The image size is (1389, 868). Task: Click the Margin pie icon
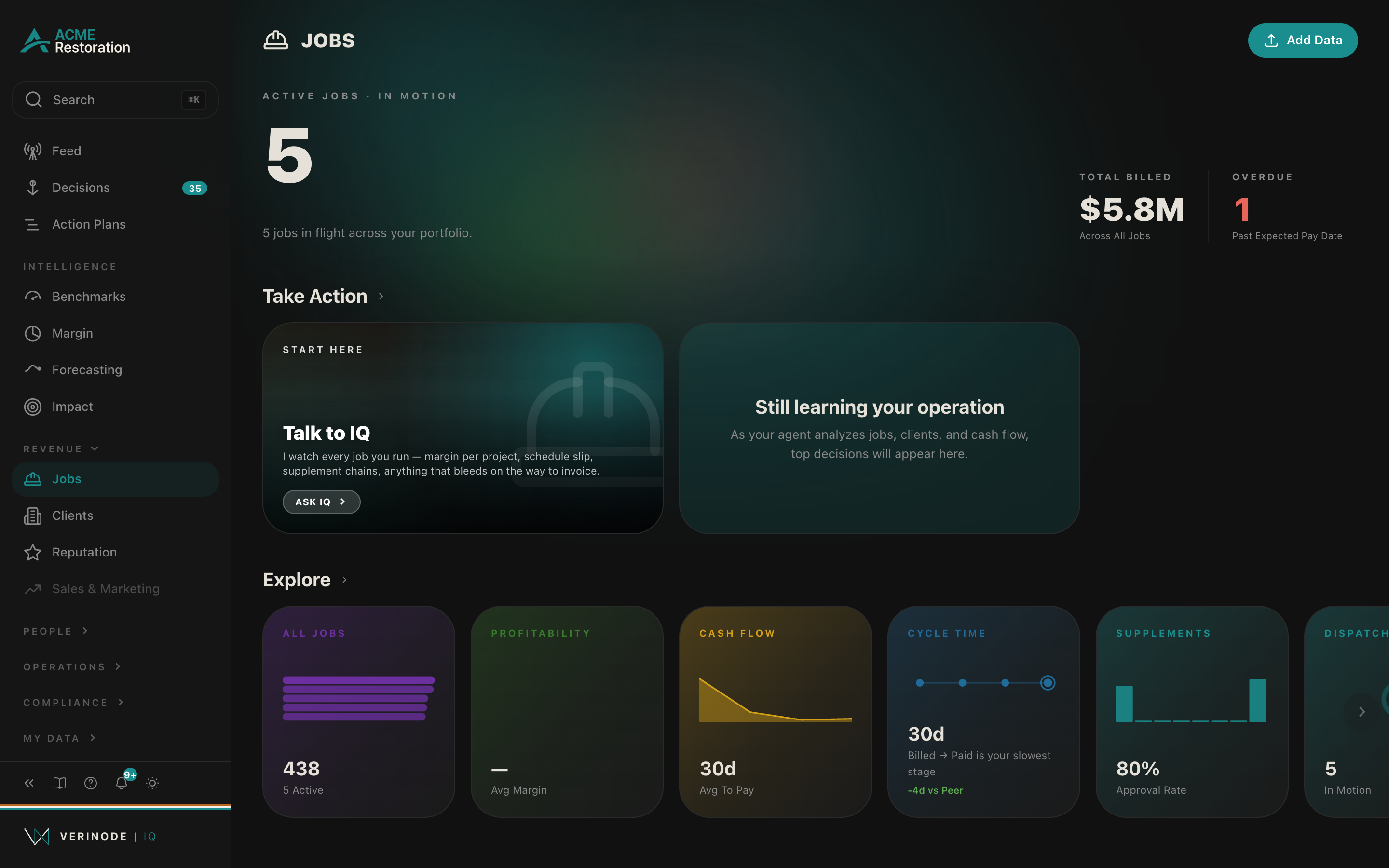(33, 334)
